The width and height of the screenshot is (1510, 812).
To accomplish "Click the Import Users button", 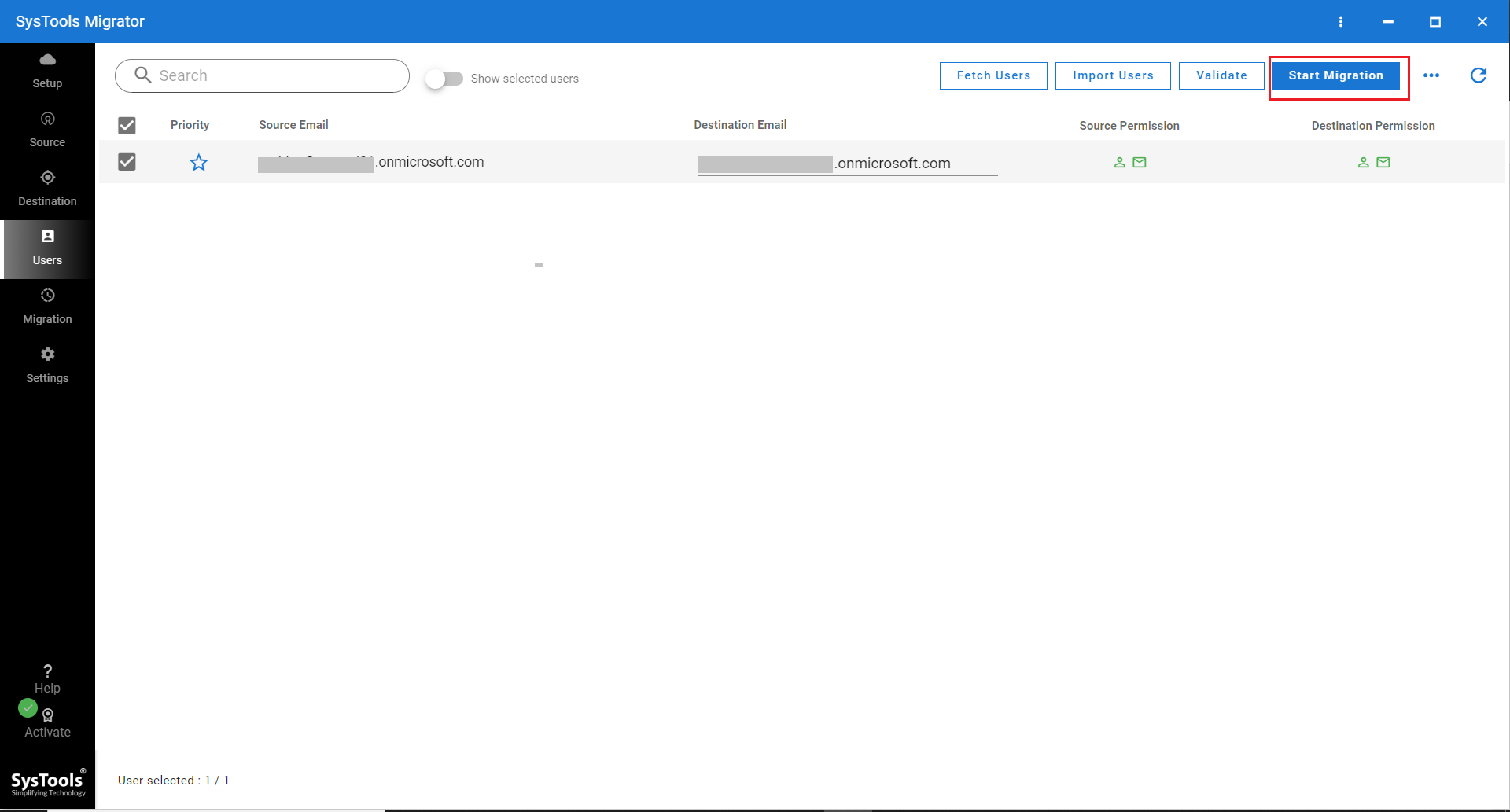I will pos(1113,75).
